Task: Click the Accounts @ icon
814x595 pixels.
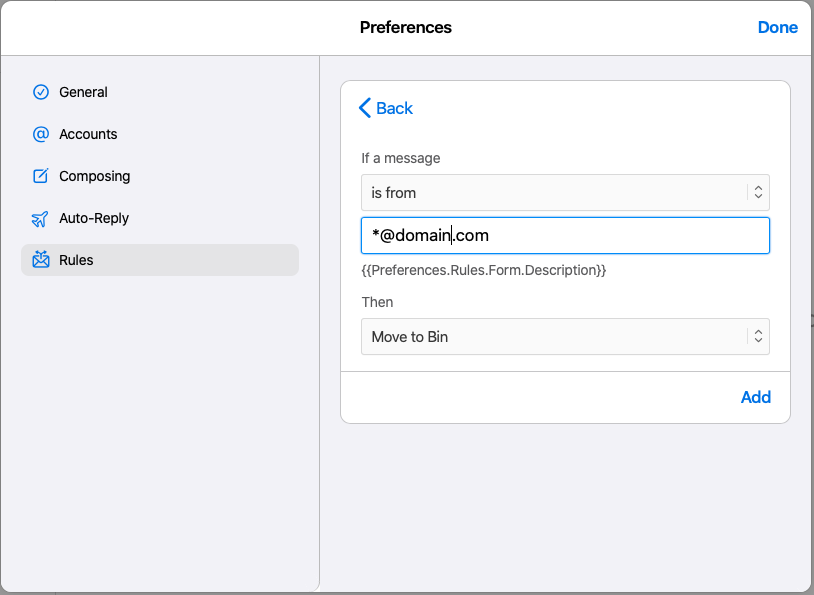Action: pos(41,134)
